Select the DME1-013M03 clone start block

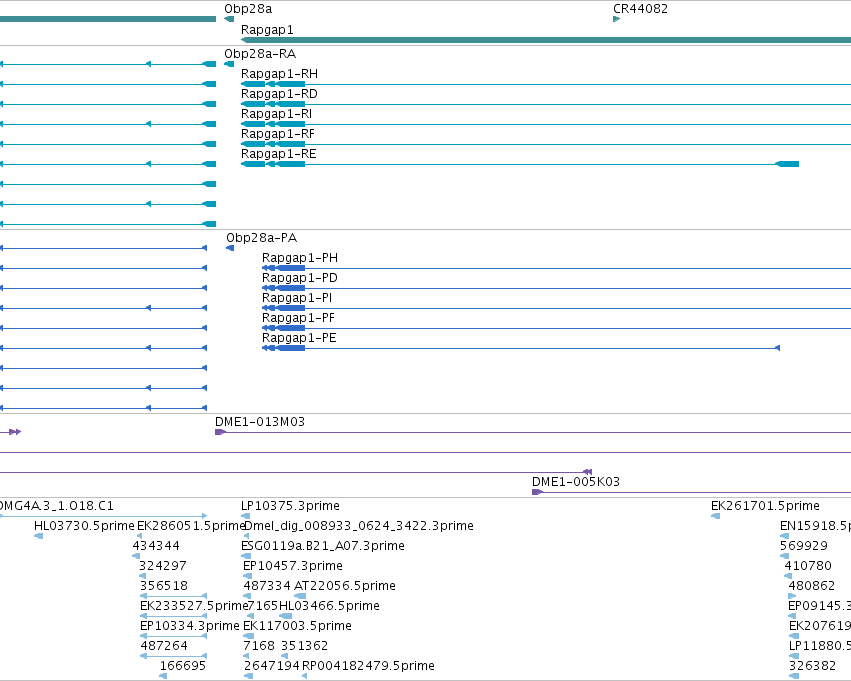click(220, 432)
